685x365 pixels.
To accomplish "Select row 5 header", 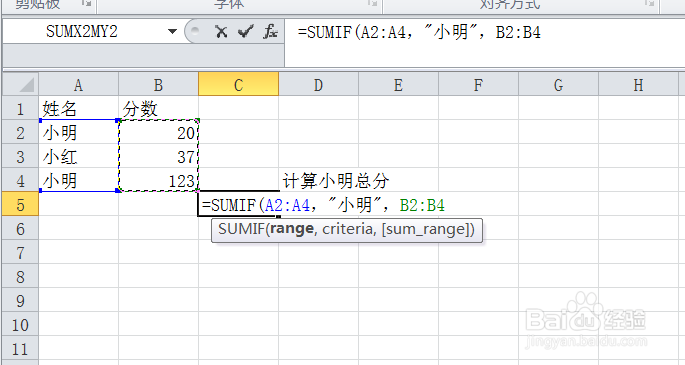I will pos(21,204).
